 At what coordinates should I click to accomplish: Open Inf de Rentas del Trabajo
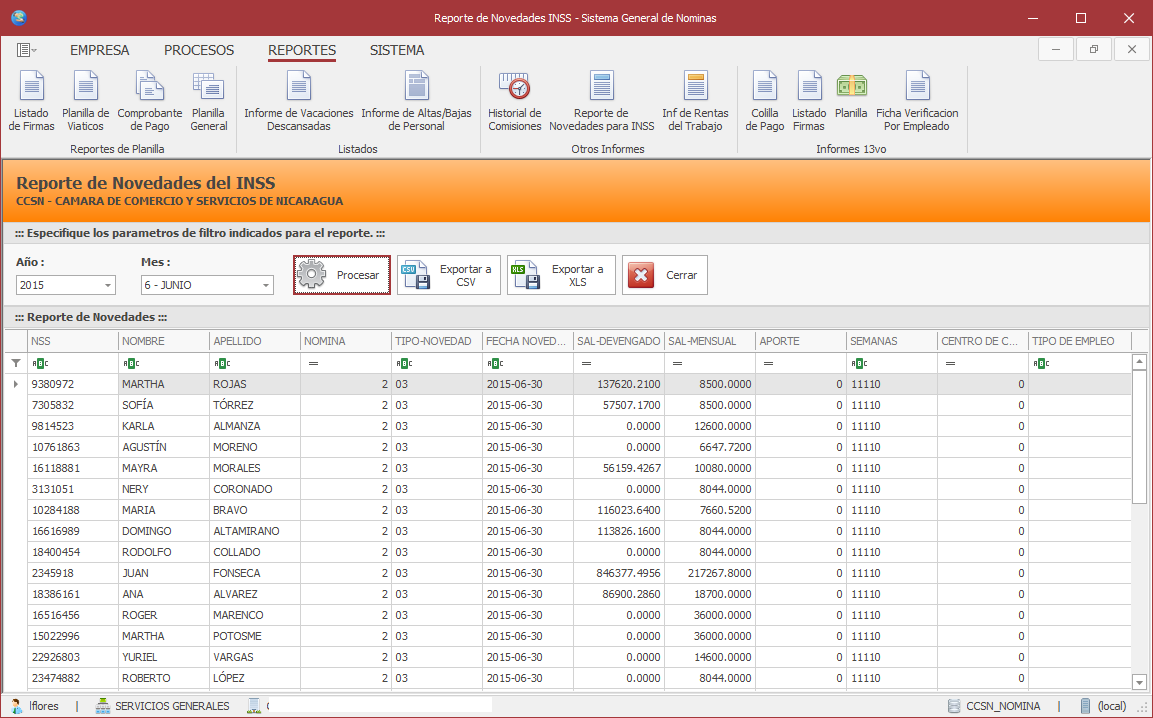click(695, 102)
